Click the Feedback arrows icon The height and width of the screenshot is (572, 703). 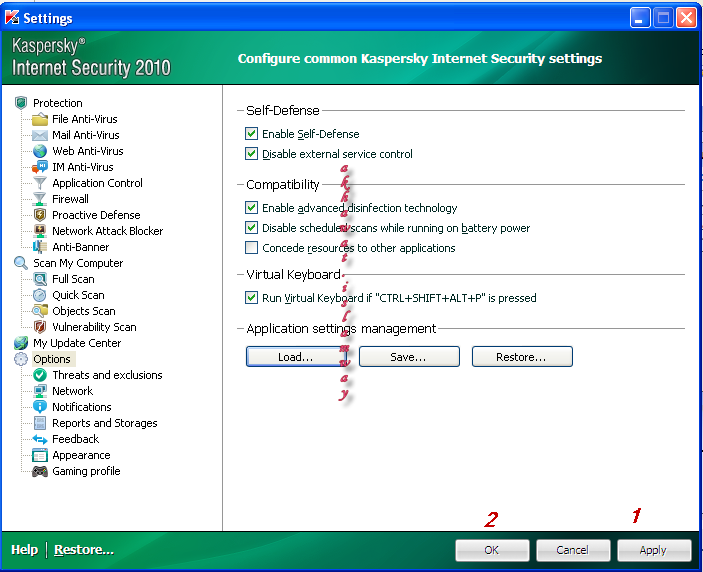(40, 439)
